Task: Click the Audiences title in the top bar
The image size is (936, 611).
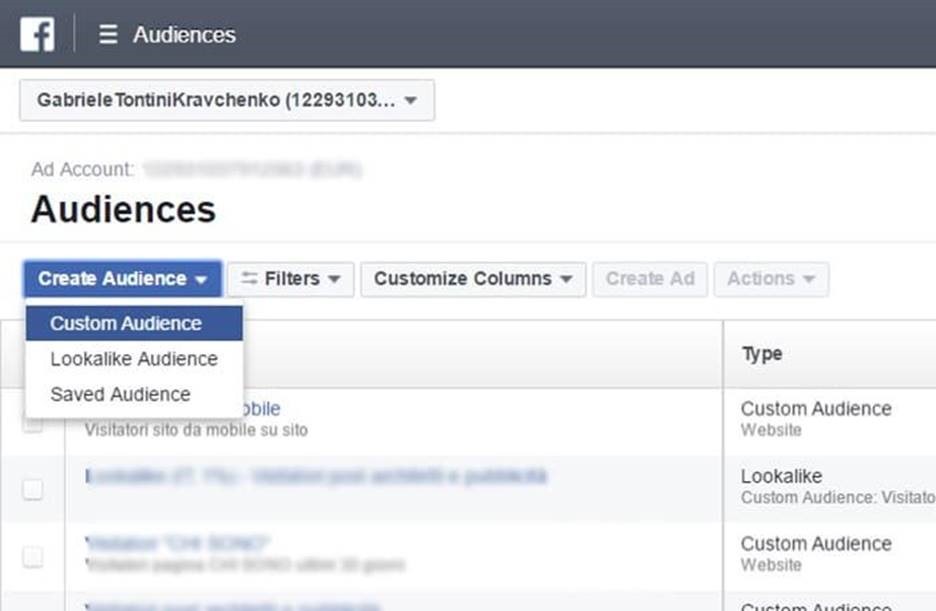Action: (184, 34)
